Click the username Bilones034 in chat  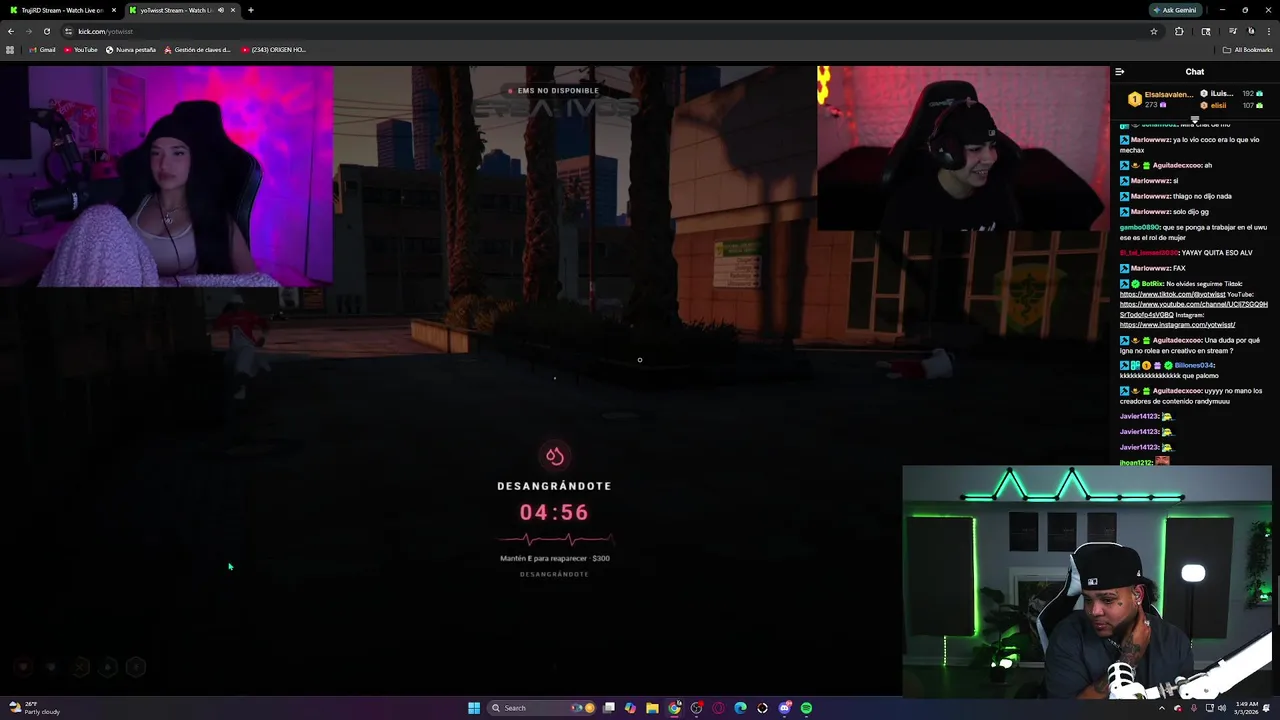coord(1195,365)
